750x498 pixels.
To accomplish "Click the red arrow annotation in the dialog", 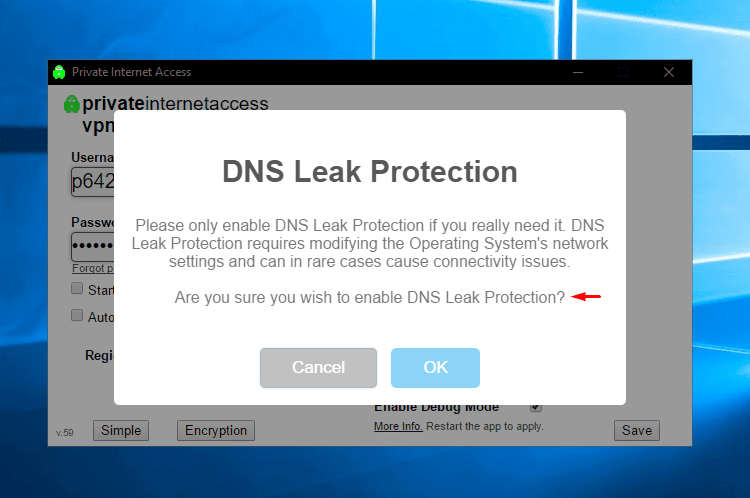I will tap(586, 297).
